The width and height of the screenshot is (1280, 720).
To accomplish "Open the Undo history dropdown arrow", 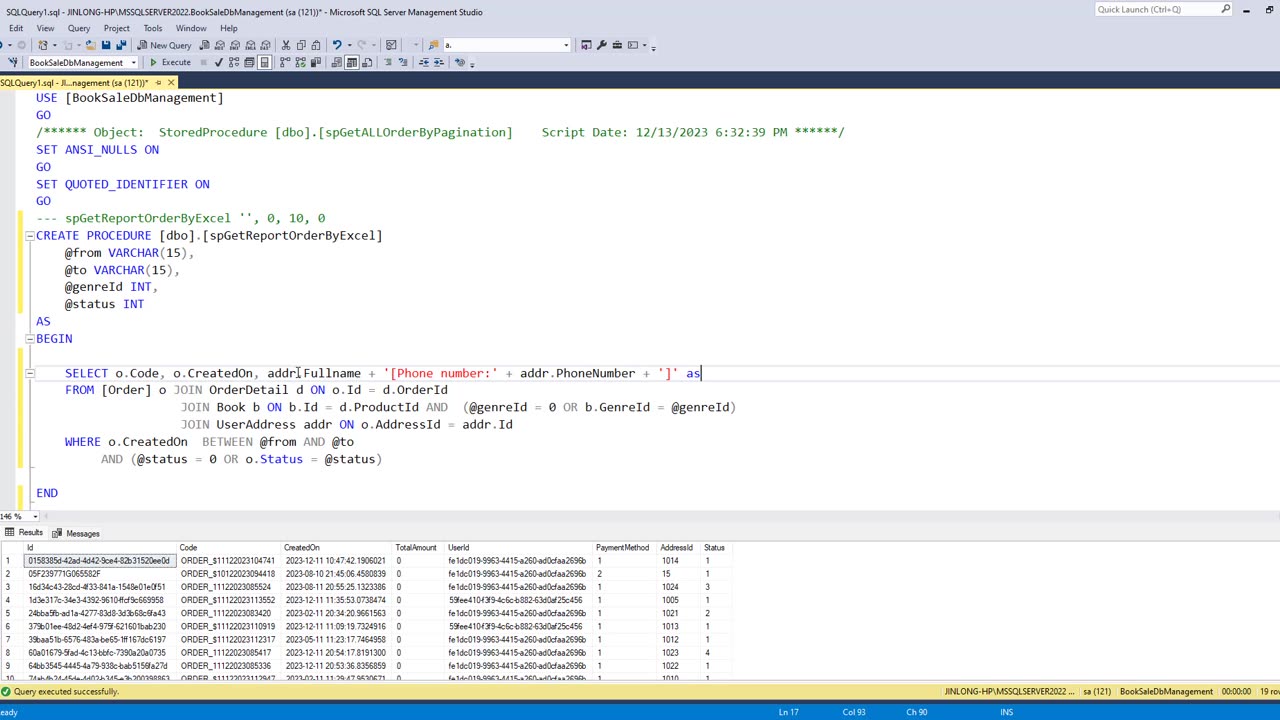I will point(349,45).
